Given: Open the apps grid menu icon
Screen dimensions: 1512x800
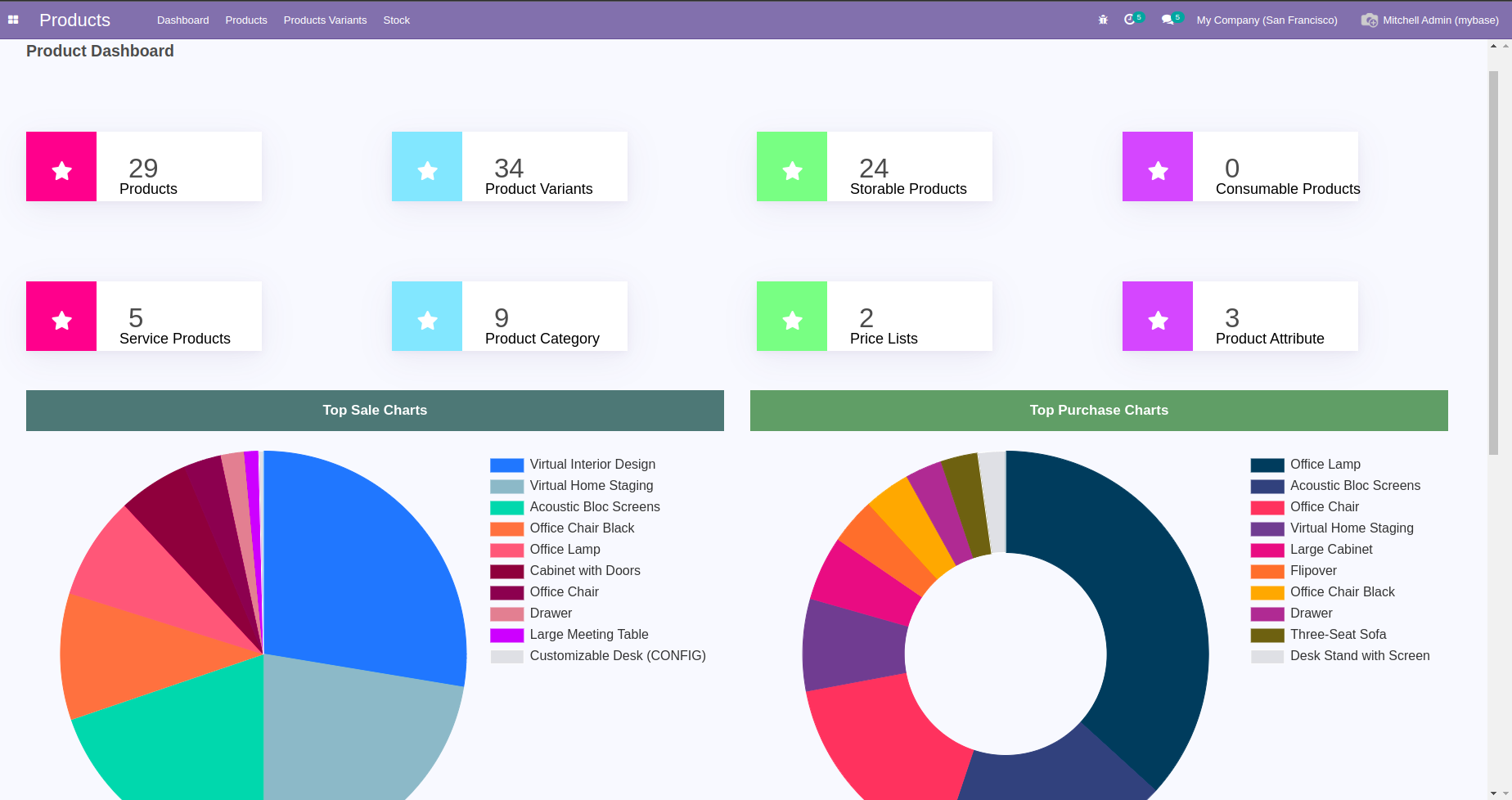Looking at the screenshot, I should pyautogui.click(x=13, y=20).
